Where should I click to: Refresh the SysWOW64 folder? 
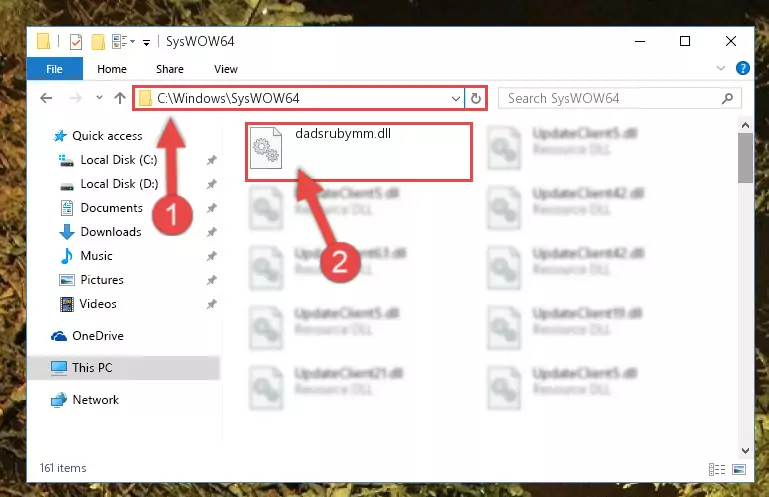[476, 99]
